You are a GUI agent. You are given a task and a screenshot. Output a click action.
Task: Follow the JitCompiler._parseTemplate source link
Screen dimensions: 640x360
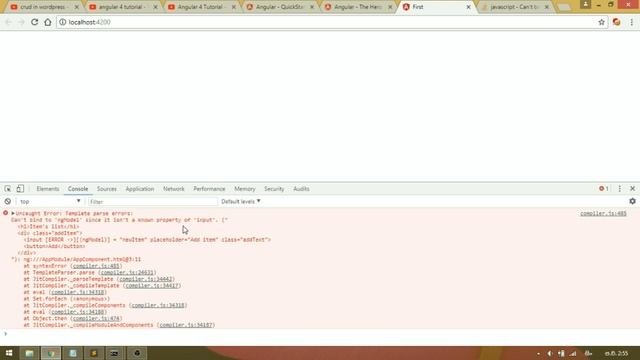tap(146, 279)
